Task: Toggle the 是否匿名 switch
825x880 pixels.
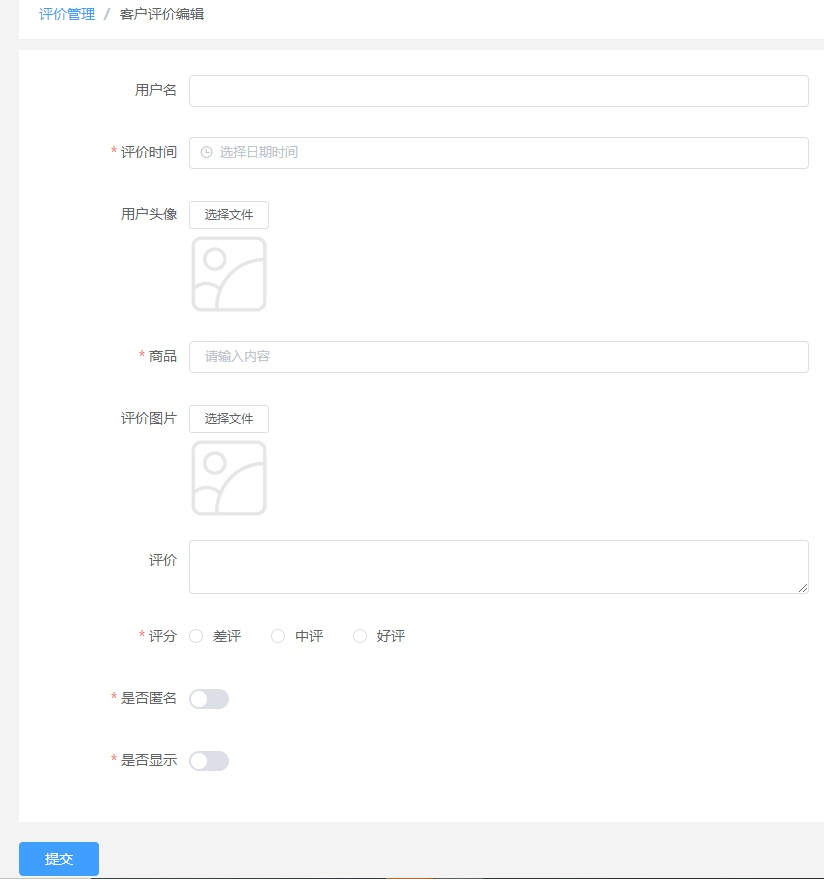Action: [x=209, y=699]
